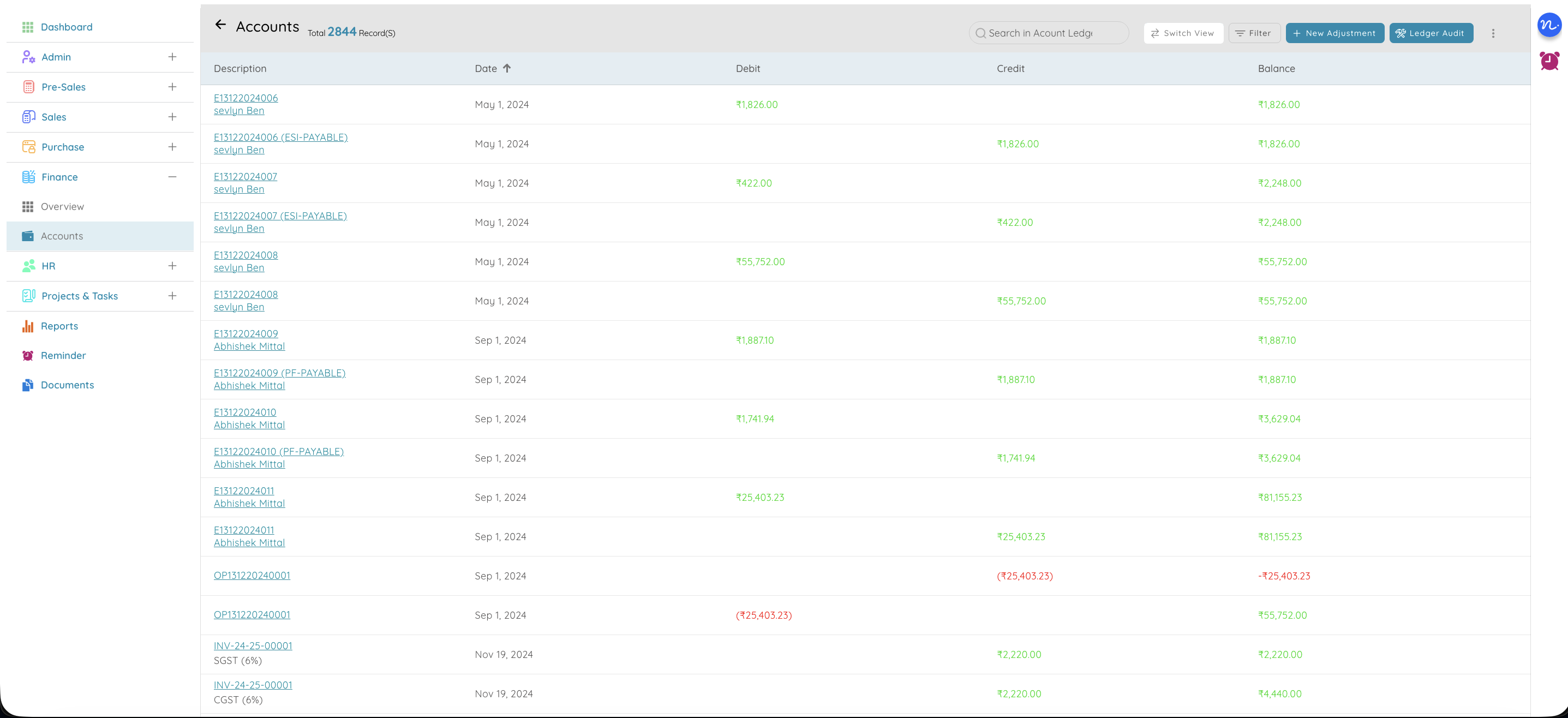Open Documents using its file icon

(28, 385)
